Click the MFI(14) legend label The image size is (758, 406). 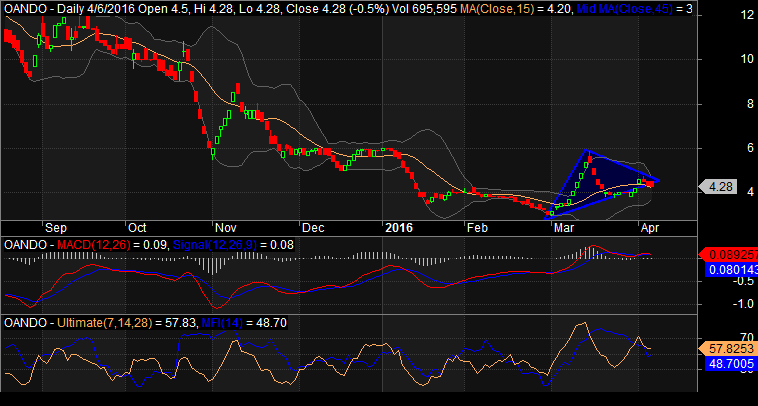click(222, 322)
